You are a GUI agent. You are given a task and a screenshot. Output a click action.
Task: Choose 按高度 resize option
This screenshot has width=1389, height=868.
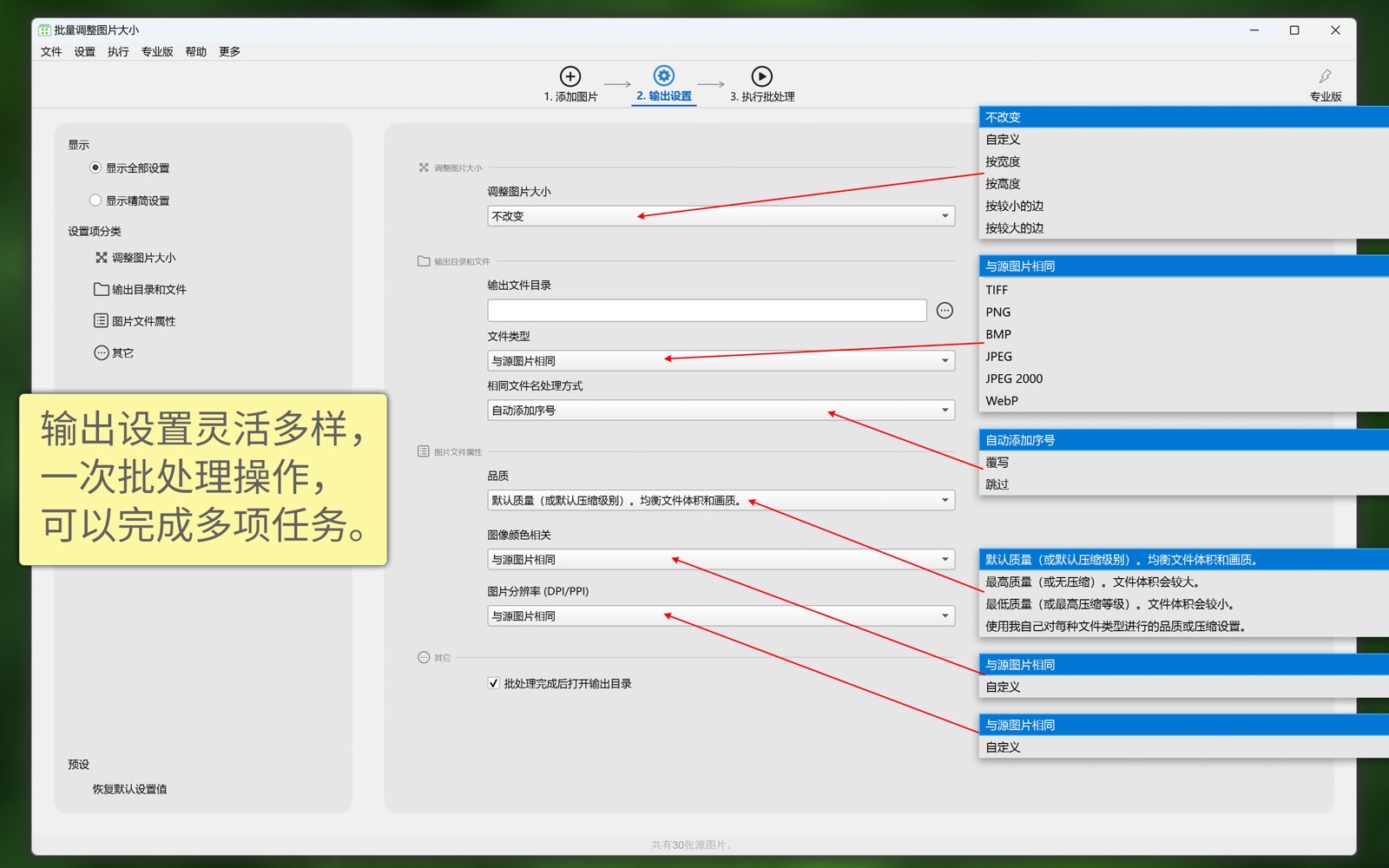click(1183, 184)
